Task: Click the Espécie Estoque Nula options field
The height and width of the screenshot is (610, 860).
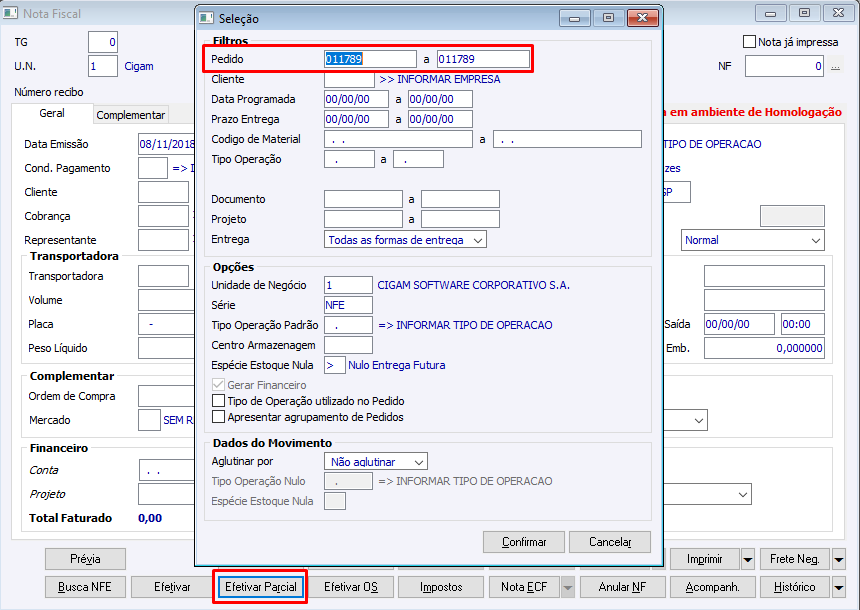Action: pos(335,365)
